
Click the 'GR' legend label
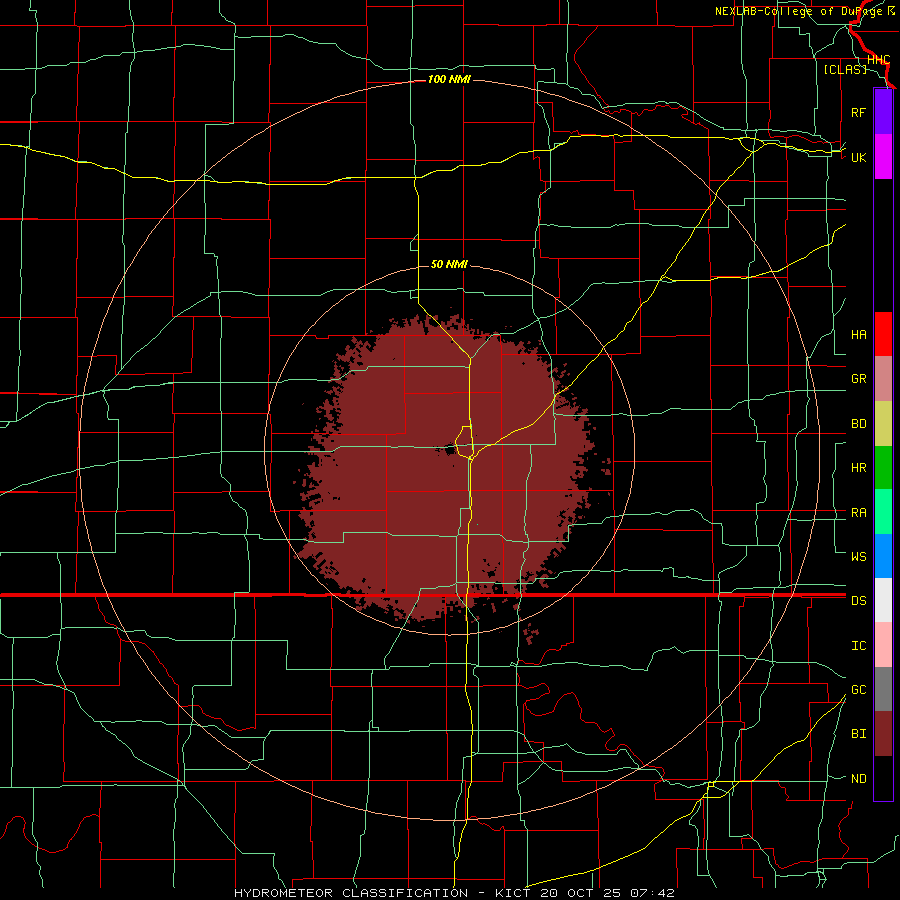858,379
